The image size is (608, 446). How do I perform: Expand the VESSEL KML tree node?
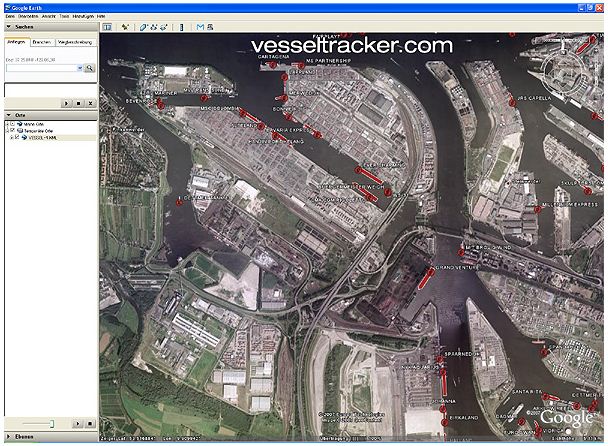point(12,137)
